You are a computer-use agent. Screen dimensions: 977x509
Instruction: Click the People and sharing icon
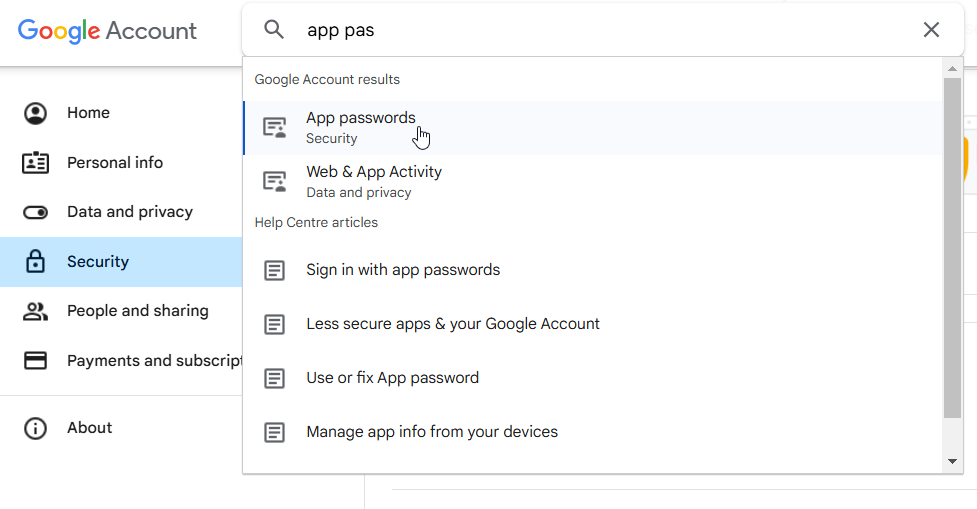pyautogui.click(x=36, y=311)
